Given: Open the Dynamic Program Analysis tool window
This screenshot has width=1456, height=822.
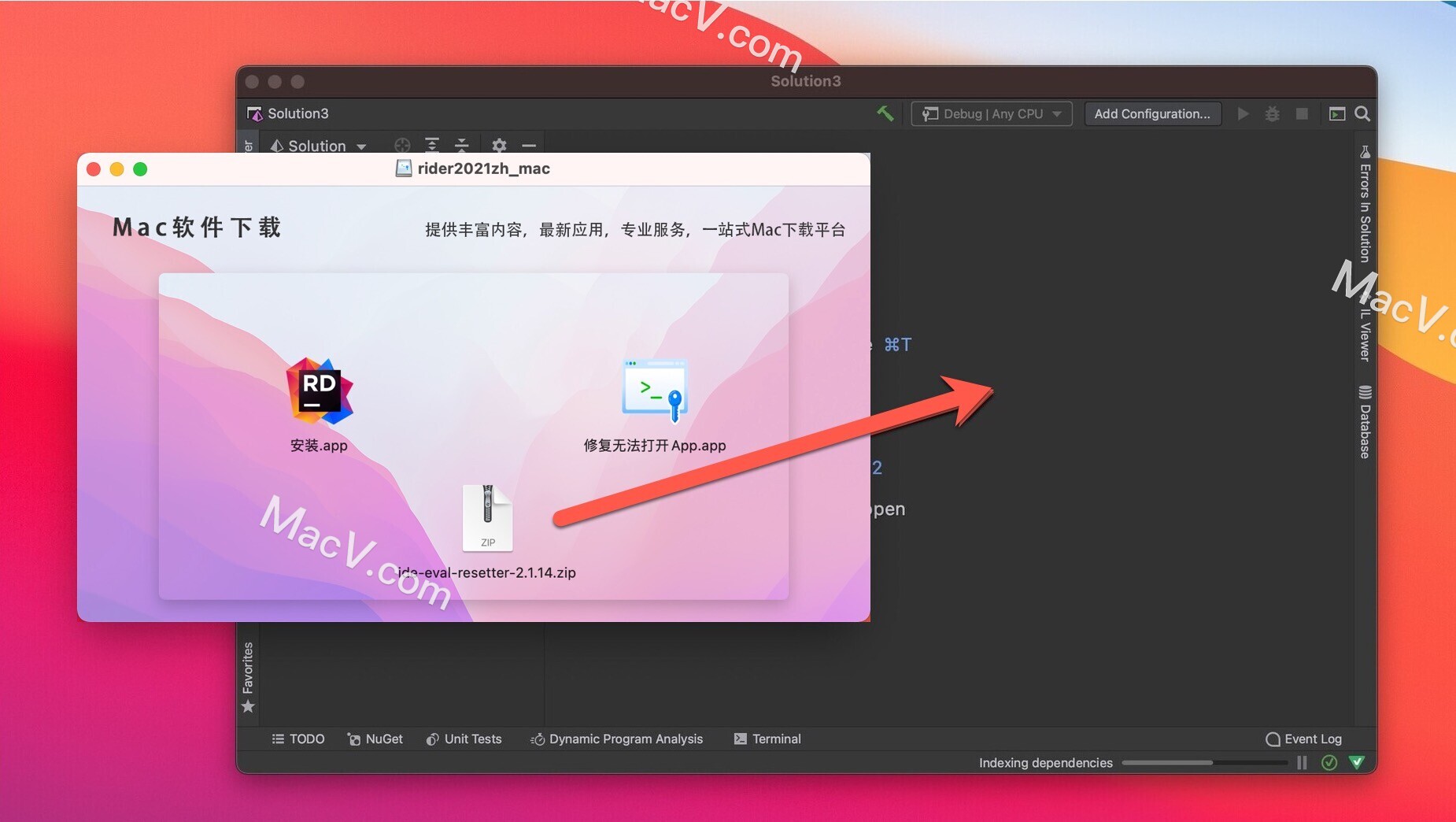Looking at the screenshot, I should (616, 739).
